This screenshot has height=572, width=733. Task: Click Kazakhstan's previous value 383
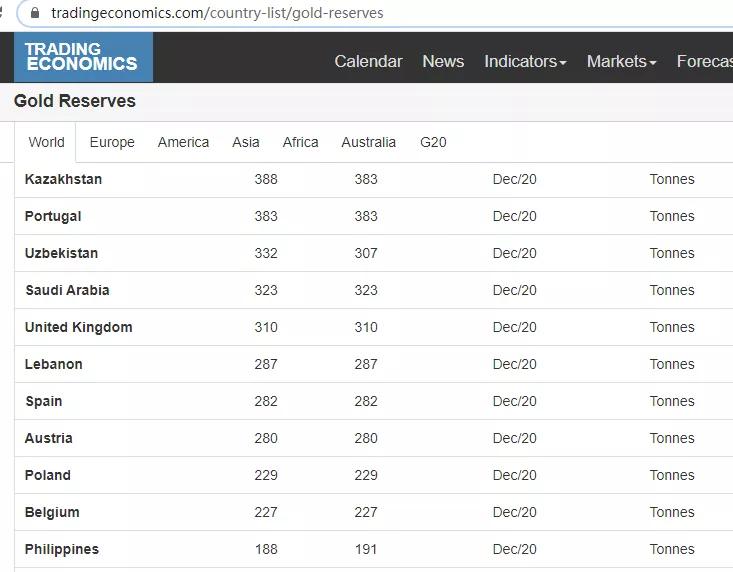[366, 179]
